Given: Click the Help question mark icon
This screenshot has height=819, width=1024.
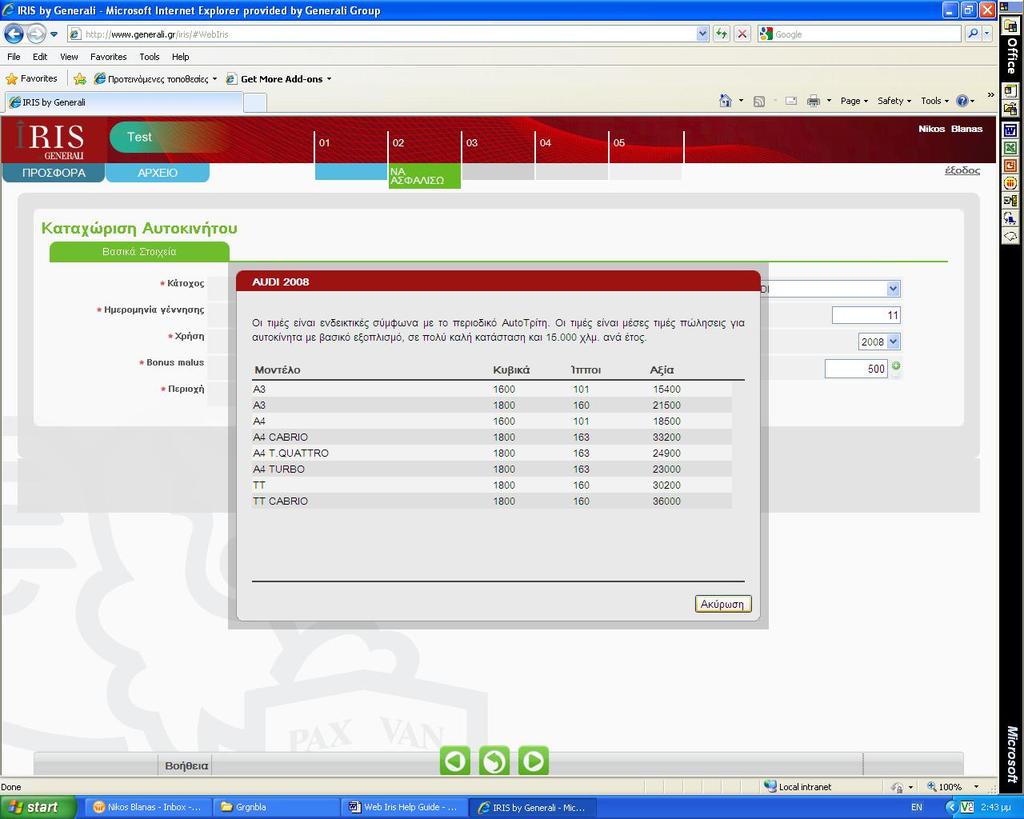Looking at the screenshot, I should (x=962, y=101).
